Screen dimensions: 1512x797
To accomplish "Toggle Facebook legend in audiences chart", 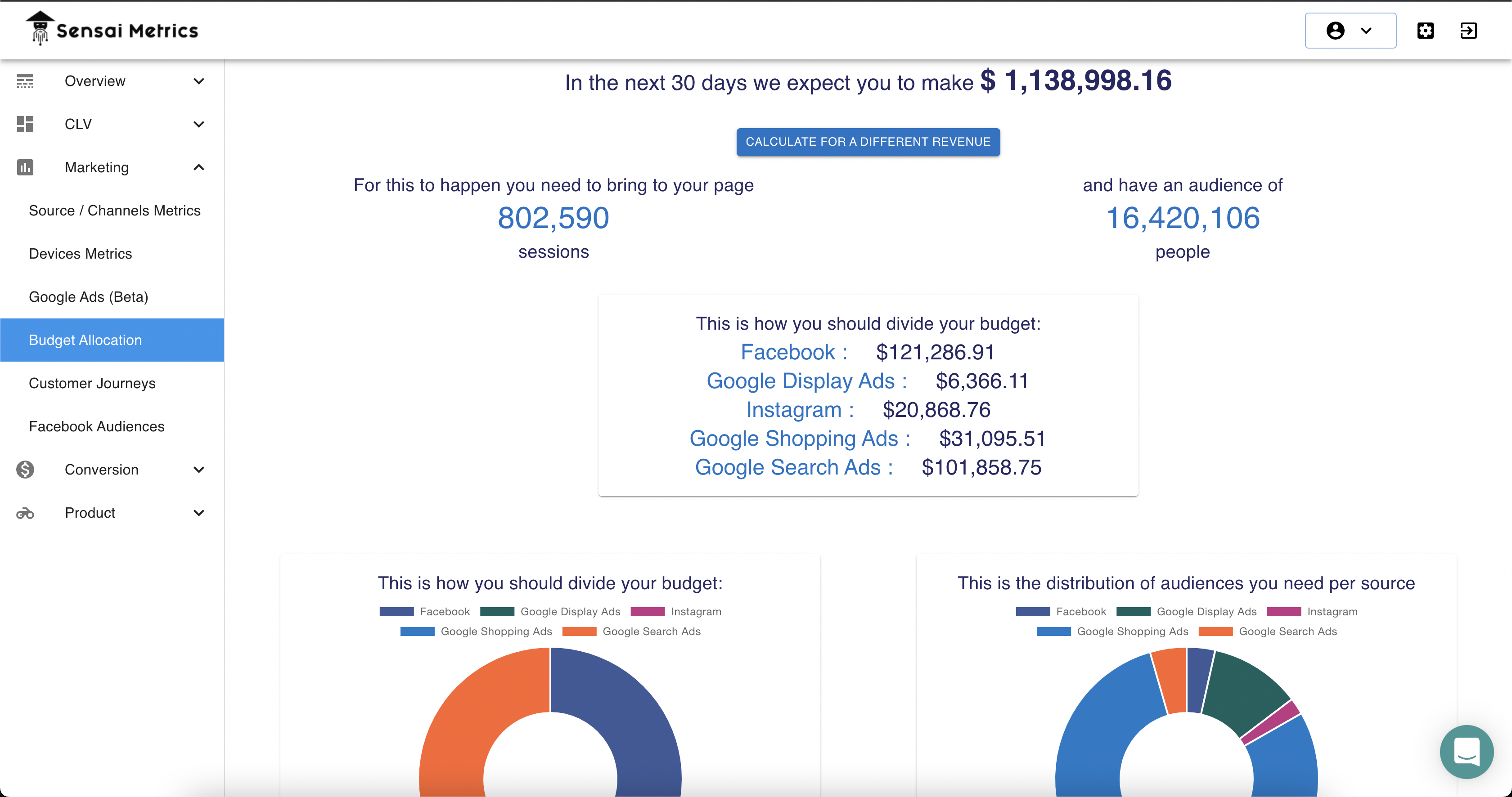I will (x=1061, y=612).
